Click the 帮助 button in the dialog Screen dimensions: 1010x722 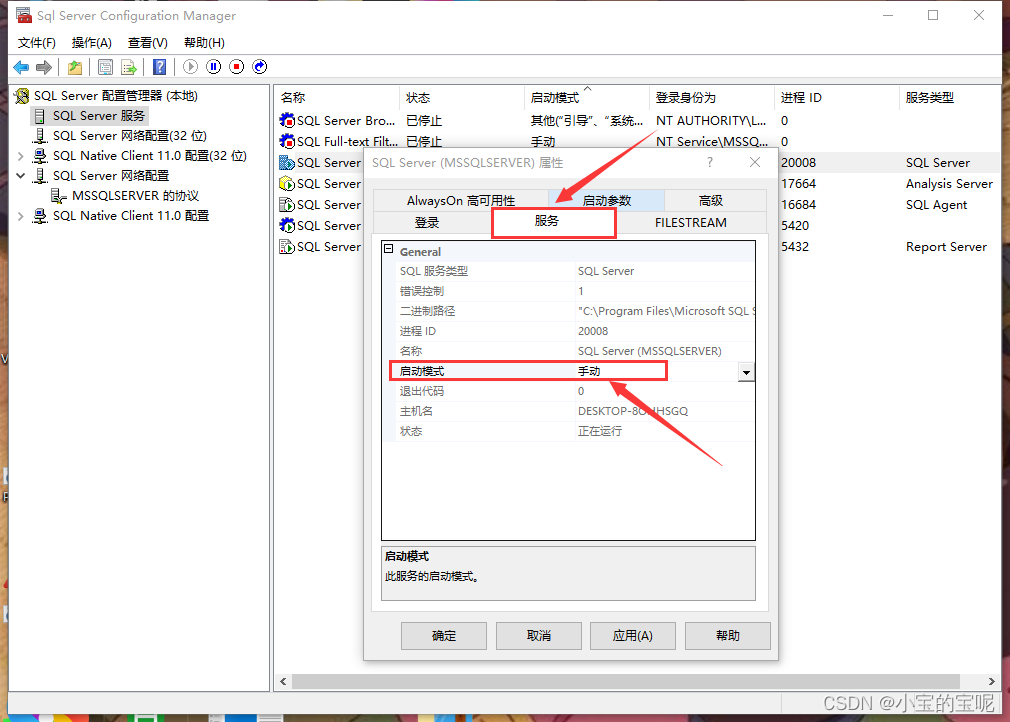click(x=728, y=636)
